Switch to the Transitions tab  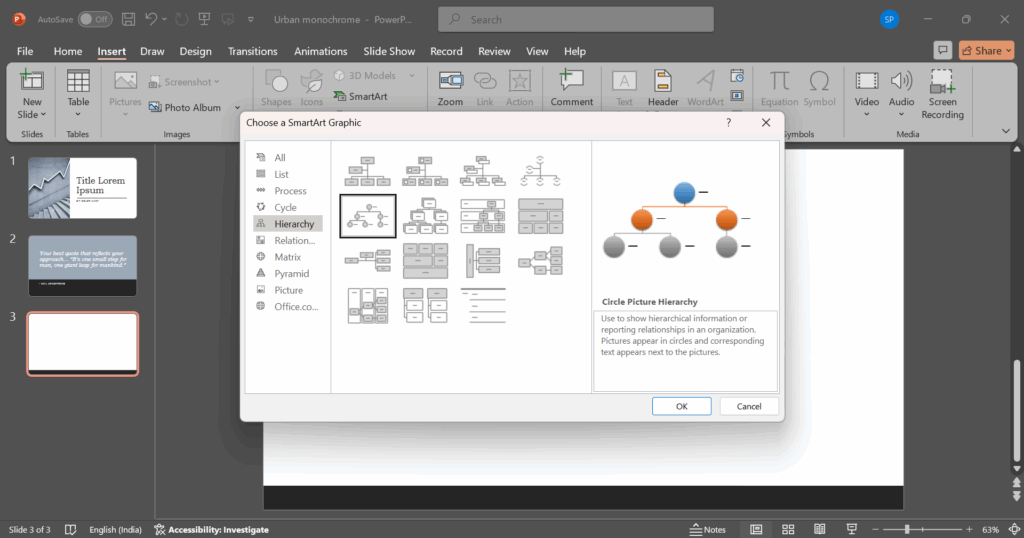pos(252,51)
